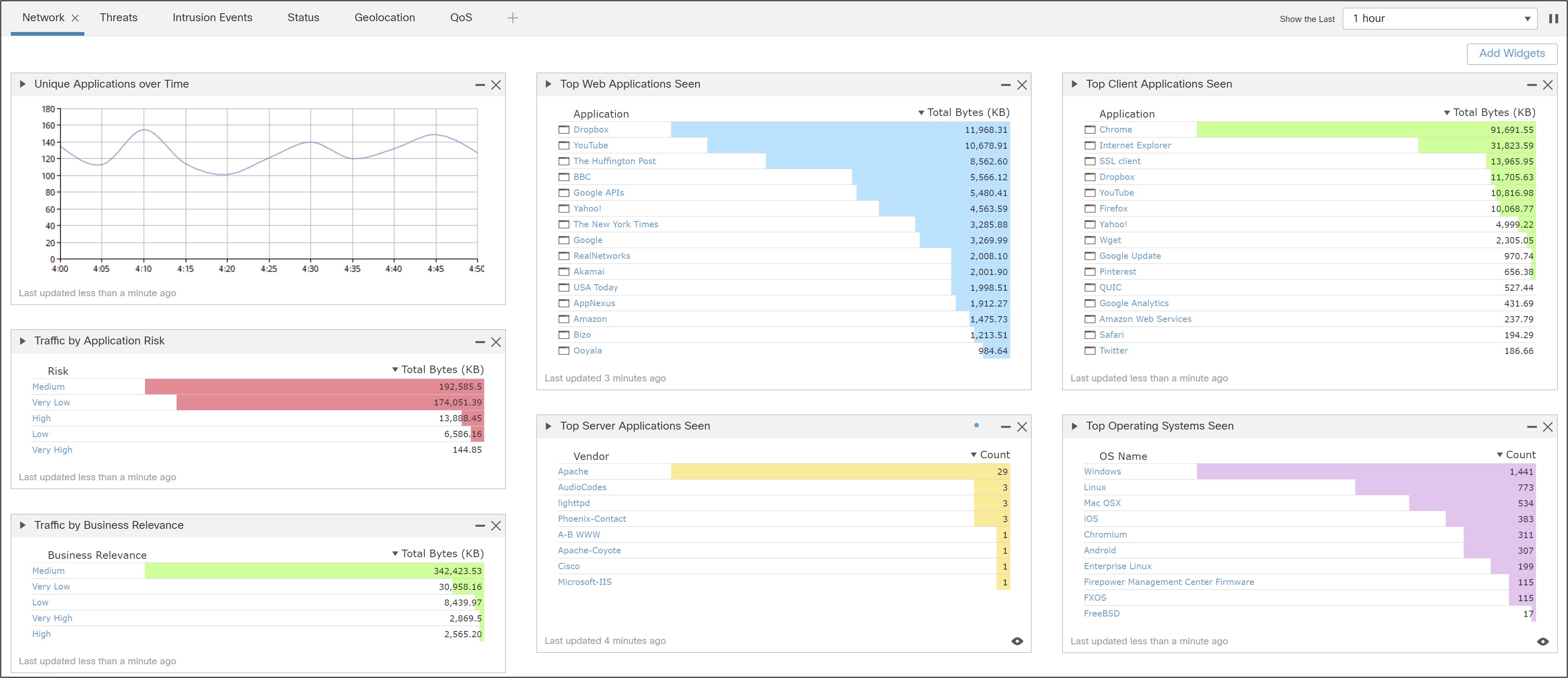The width and height of the screenshot is (1568, 678).
Task: Add a new dashboard tab with plus icon
Action: (x=512, y=18)
